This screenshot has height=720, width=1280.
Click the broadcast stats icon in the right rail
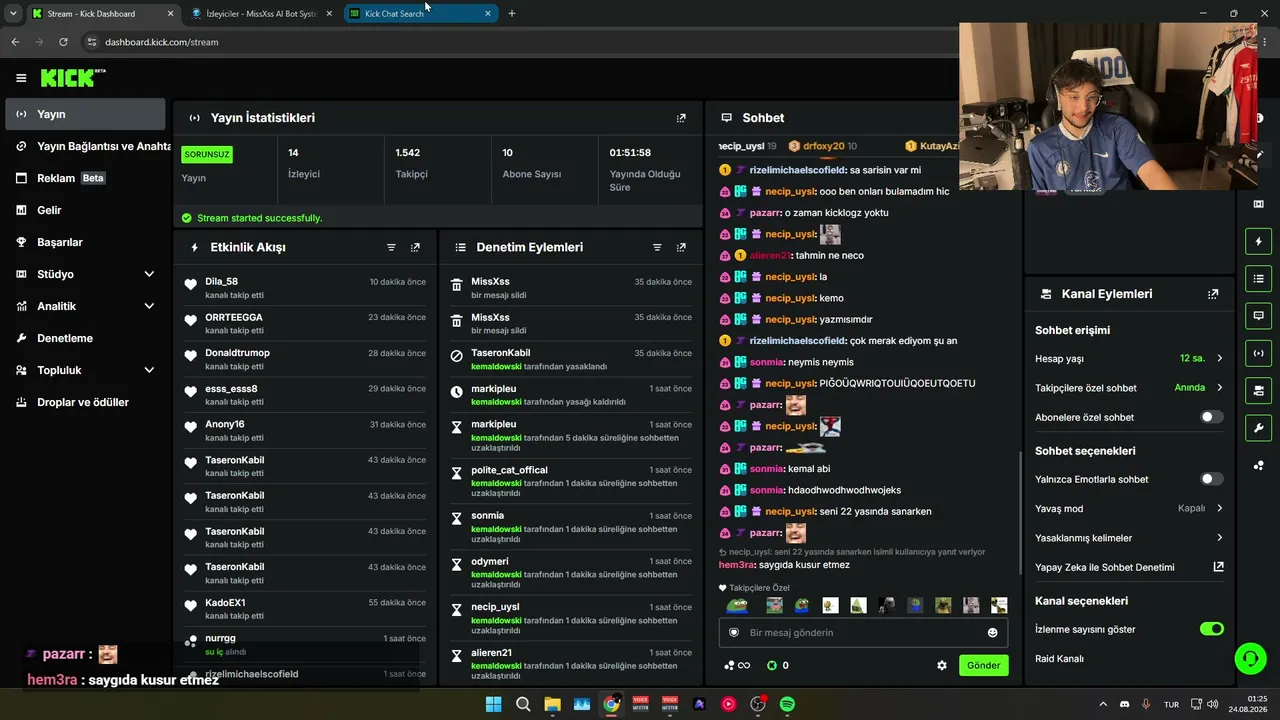[1258, 352]
